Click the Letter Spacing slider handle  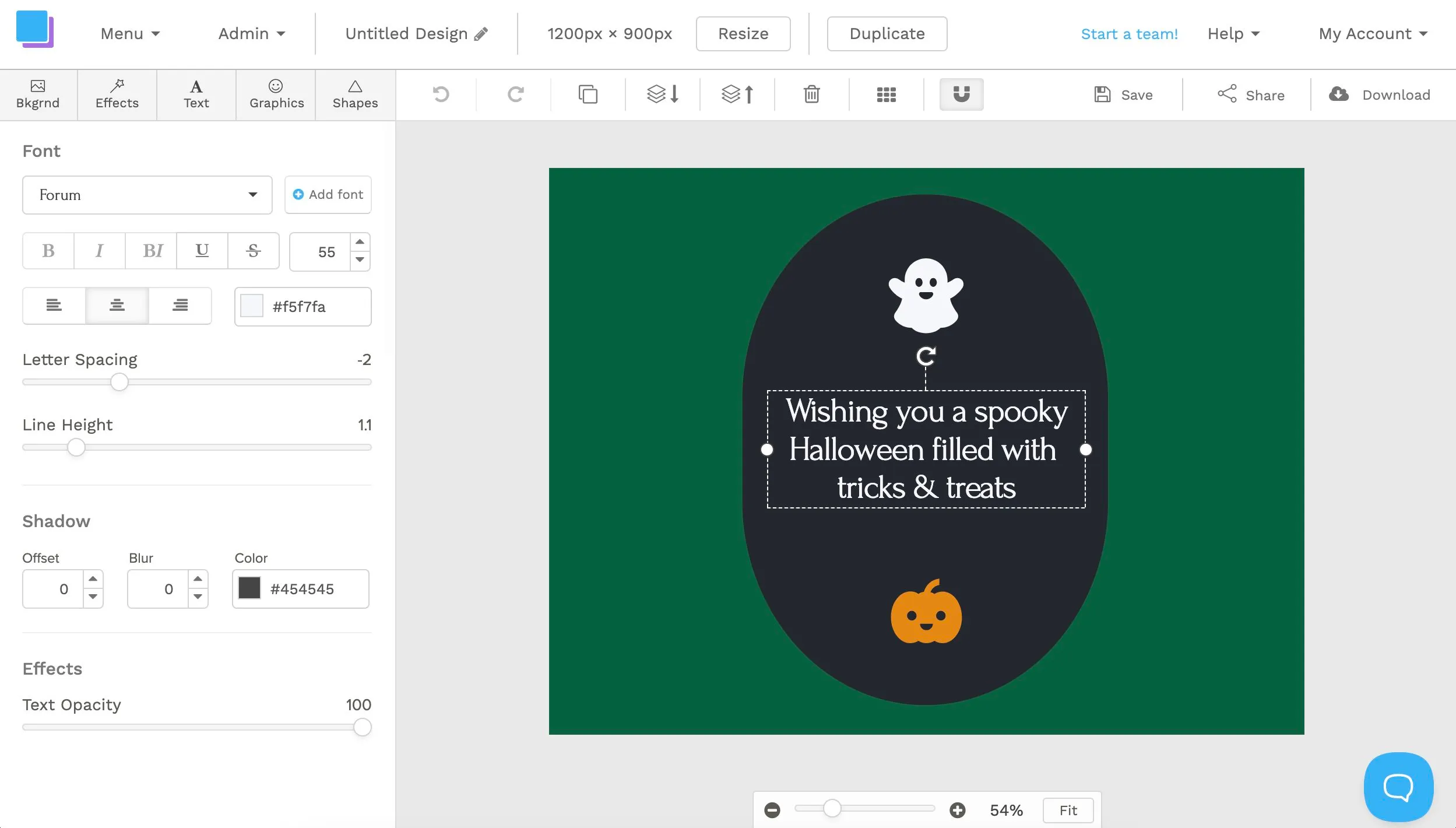[x=119, y=383]
